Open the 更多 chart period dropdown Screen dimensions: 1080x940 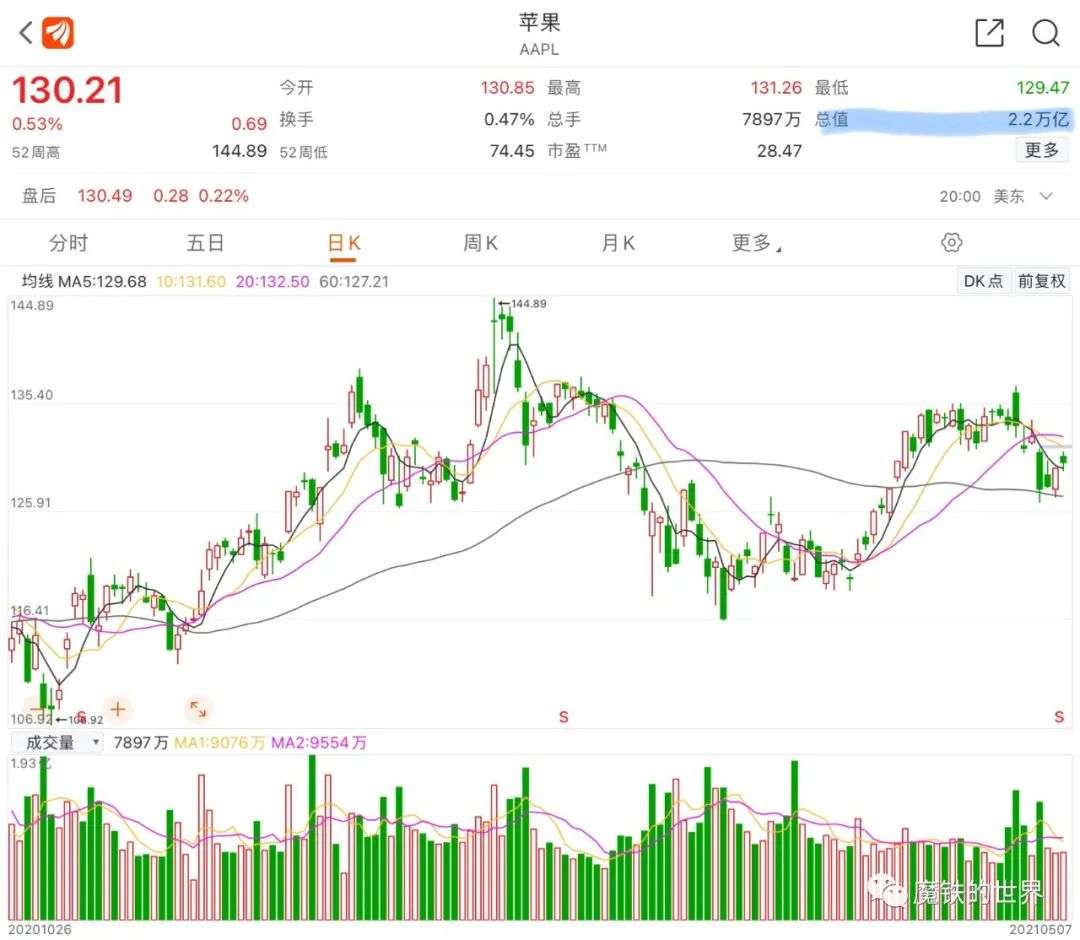pos(756,243)
